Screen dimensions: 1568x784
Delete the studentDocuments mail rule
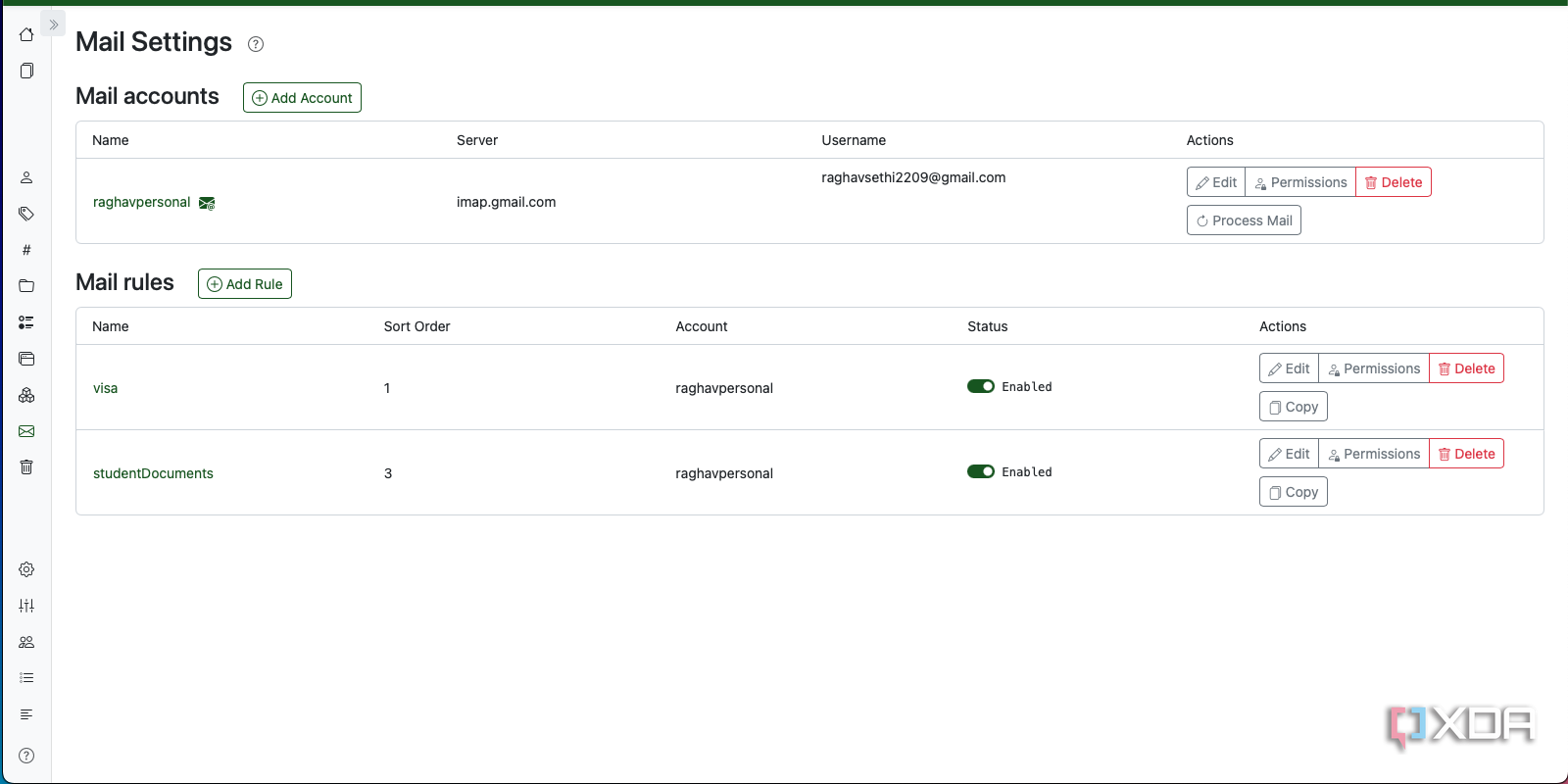1467,454
